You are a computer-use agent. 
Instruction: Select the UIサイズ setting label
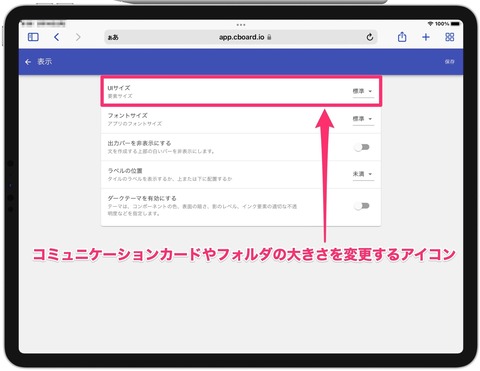(x=119, y=88)
